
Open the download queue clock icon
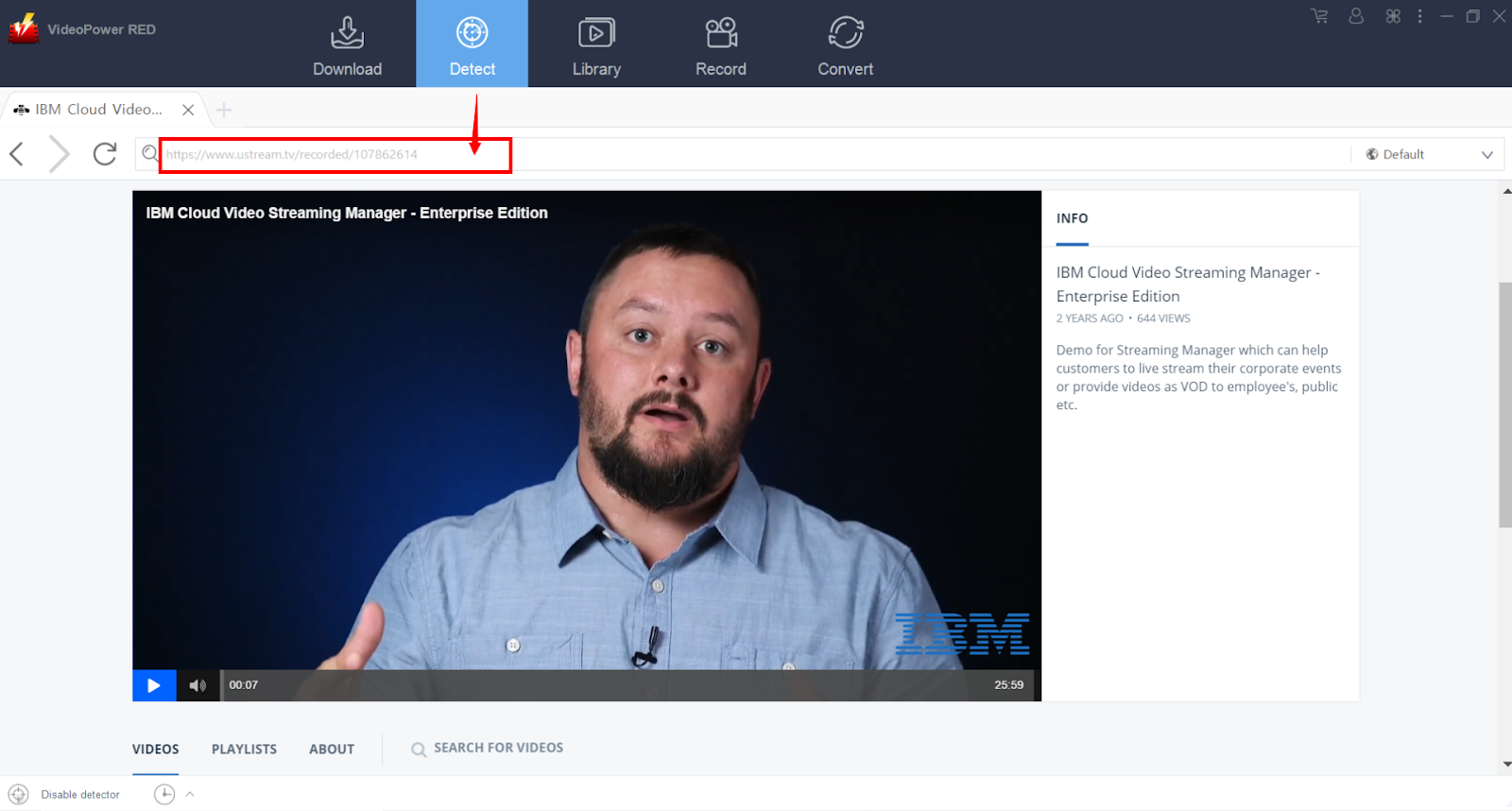164,795
